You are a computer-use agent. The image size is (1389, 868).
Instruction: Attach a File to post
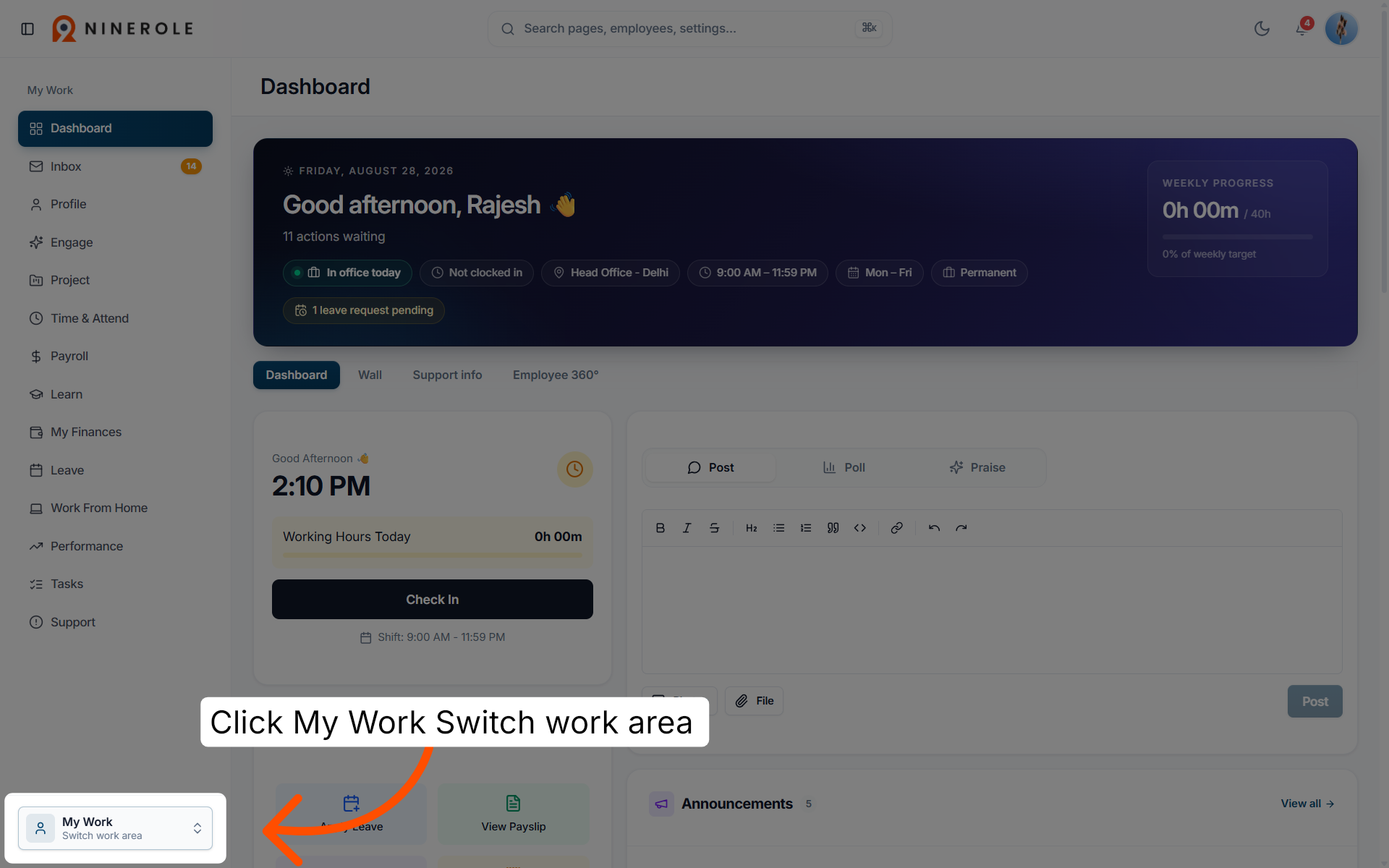(x=754, y=701)
